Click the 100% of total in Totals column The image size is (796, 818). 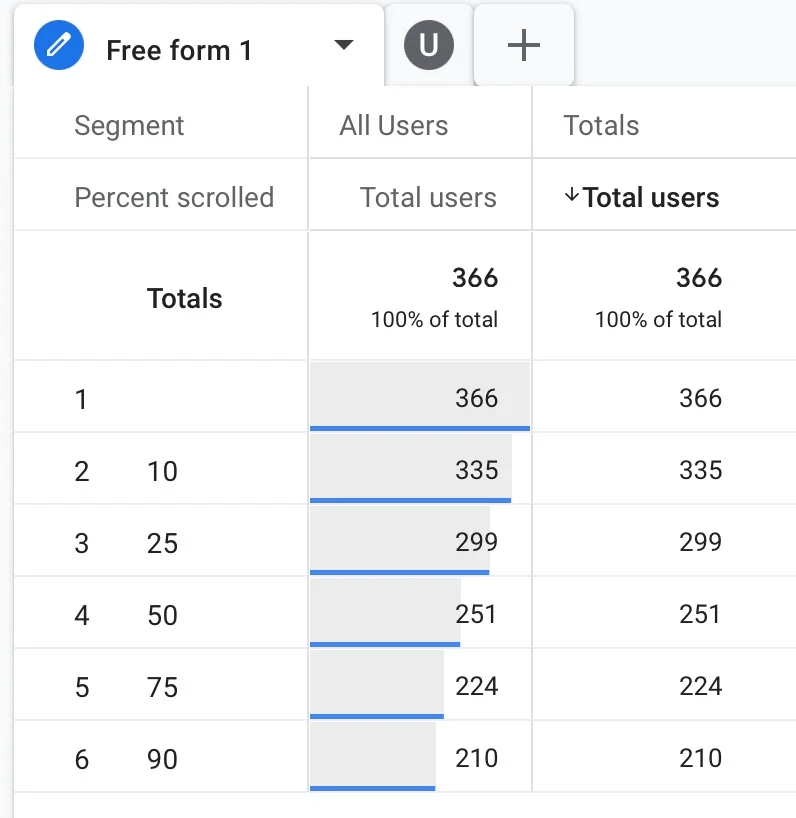point(658,319)
